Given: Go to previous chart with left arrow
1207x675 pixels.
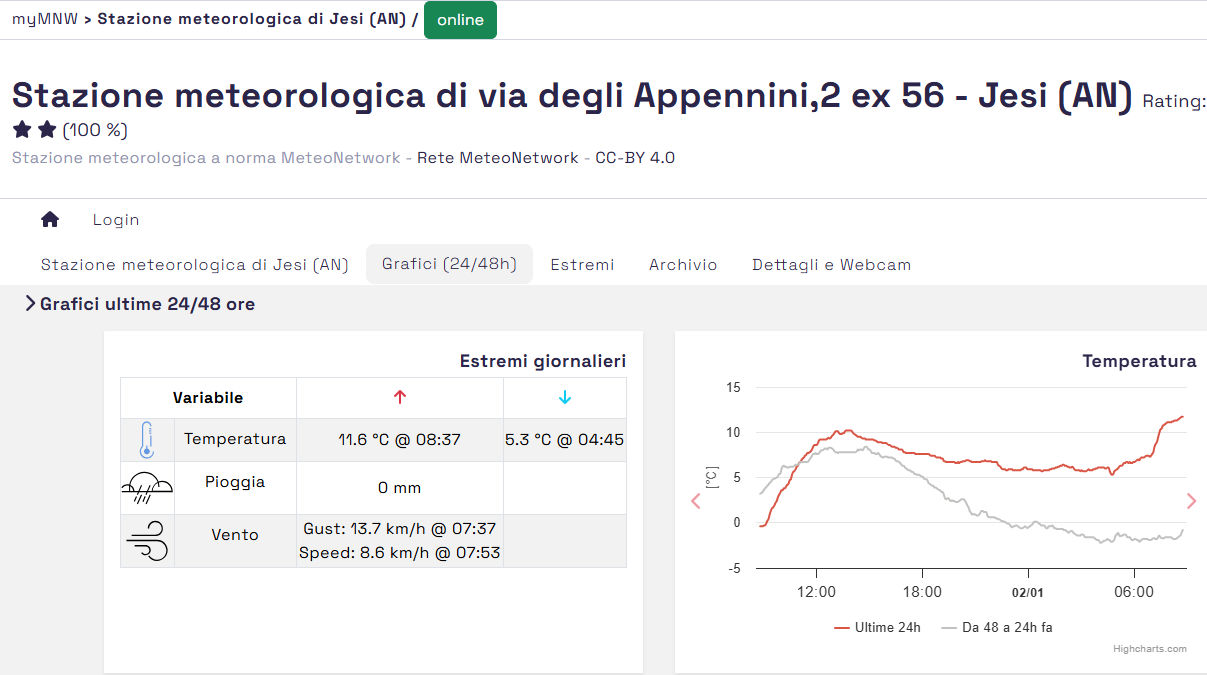Looking at the screenshot, I should pos(696,501).
